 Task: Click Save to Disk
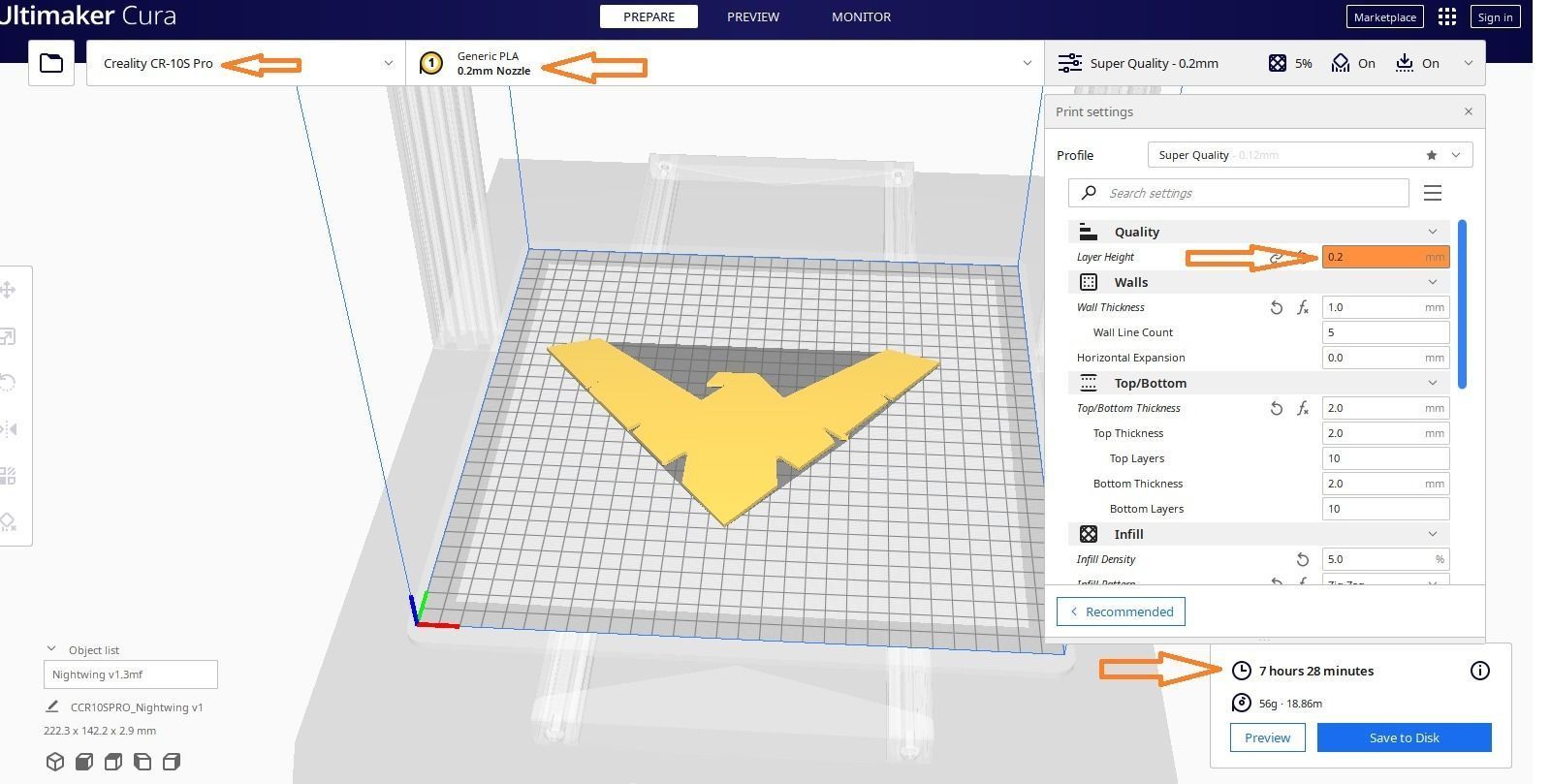(1404, 737)
